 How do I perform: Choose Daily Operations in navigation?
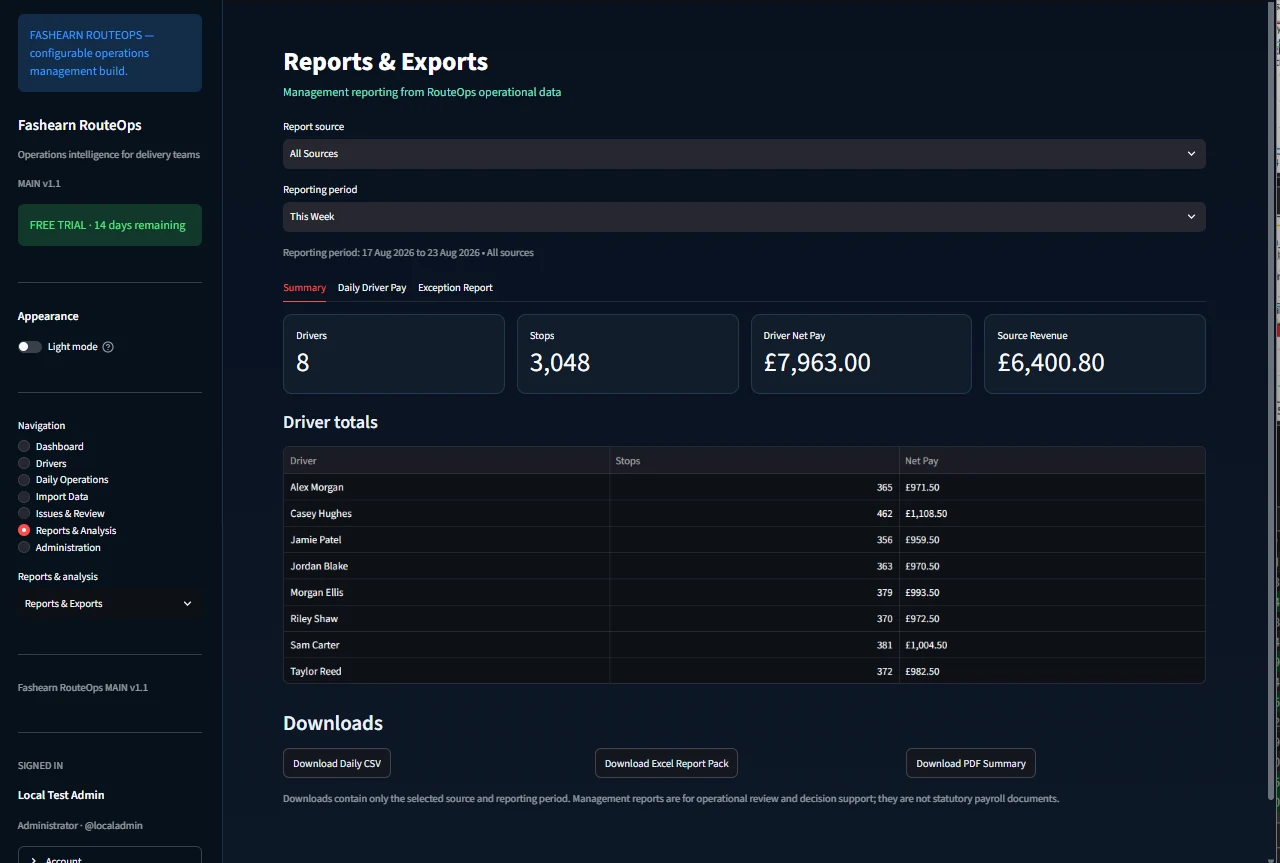click(63, 480)
